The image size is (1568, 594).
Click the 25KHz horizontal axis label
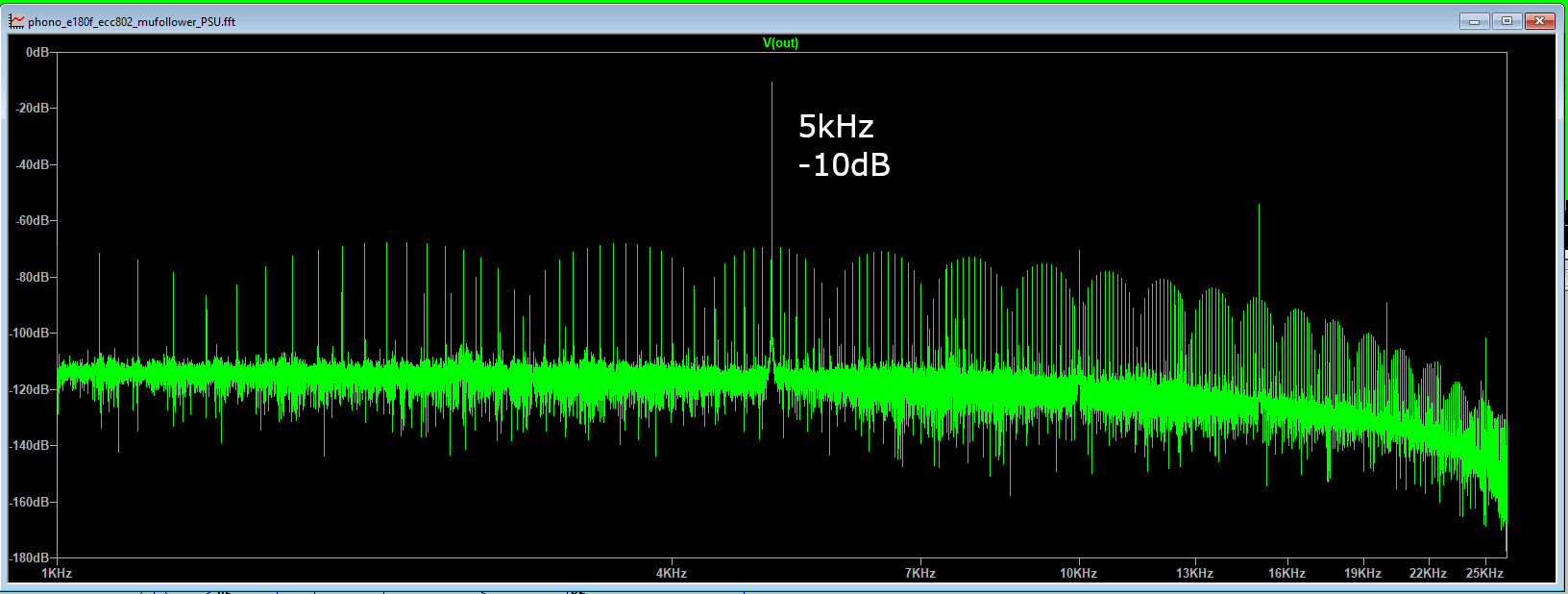click(1484, 573)
